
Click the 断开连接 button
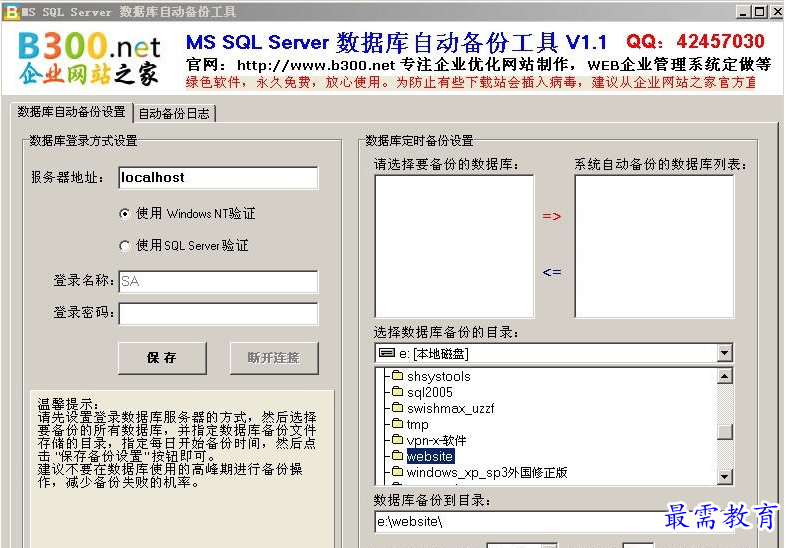coord(274,358)
